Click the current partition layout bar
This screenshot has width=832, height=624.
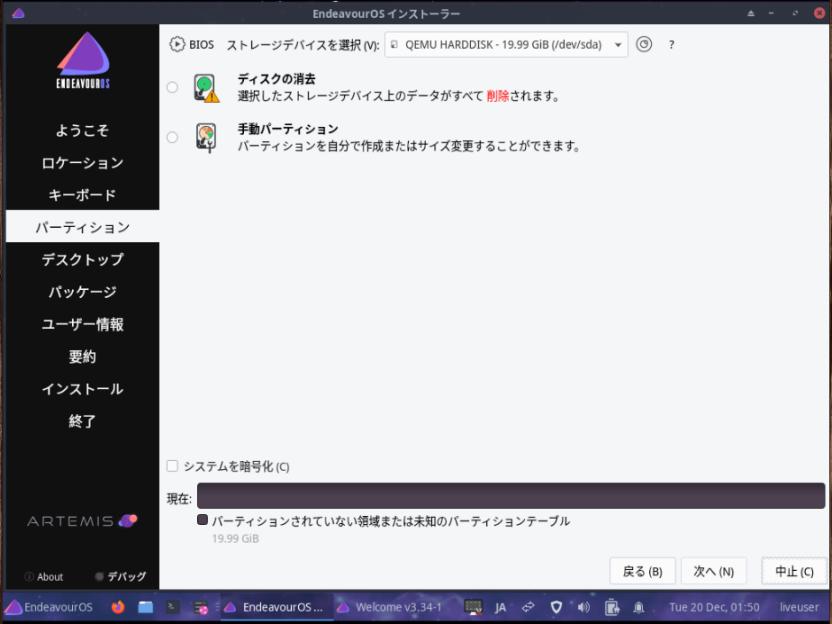511,496
